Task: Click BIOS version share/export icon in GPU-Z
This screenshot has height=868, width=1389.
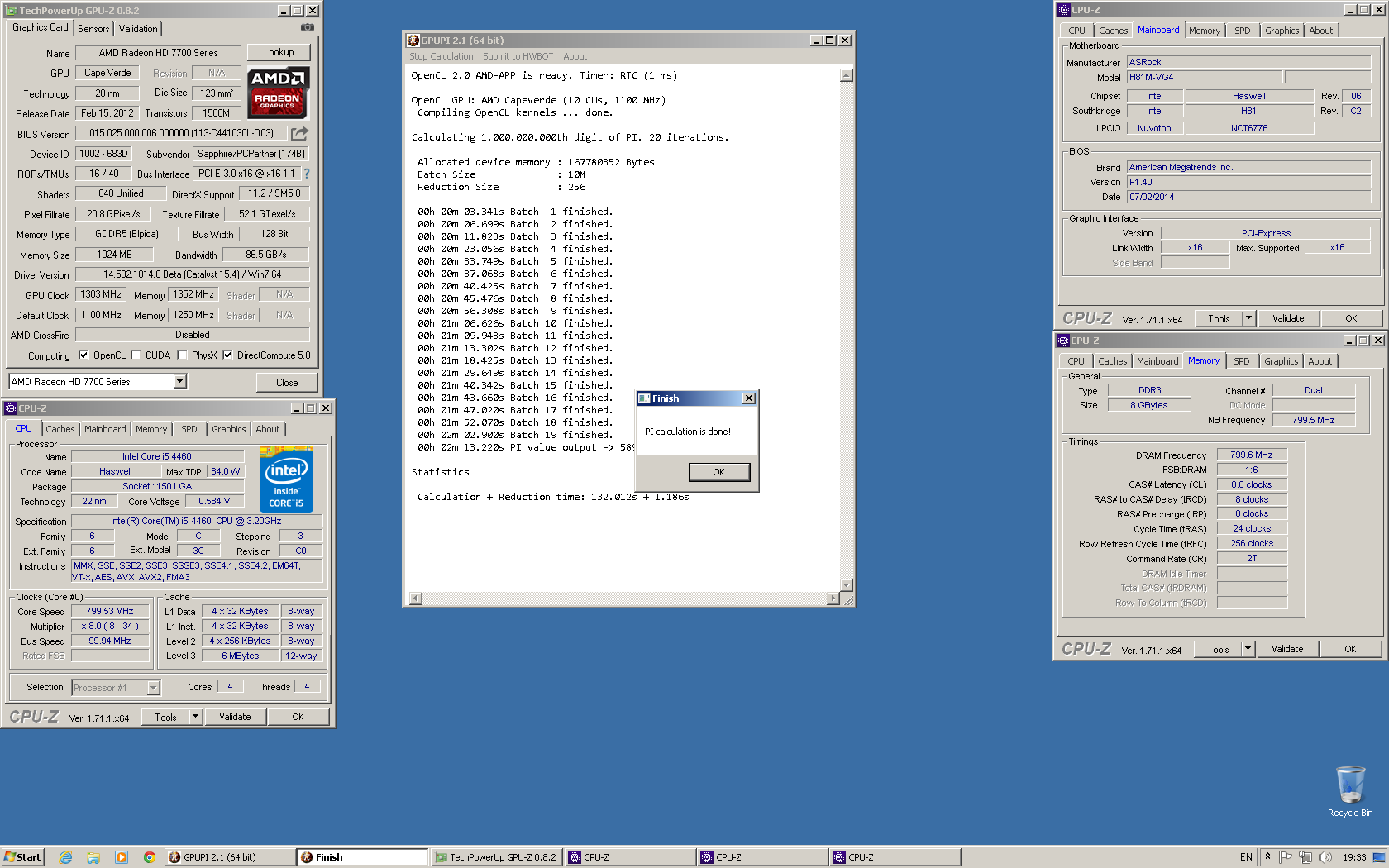Action: click(x=299, y=132)
